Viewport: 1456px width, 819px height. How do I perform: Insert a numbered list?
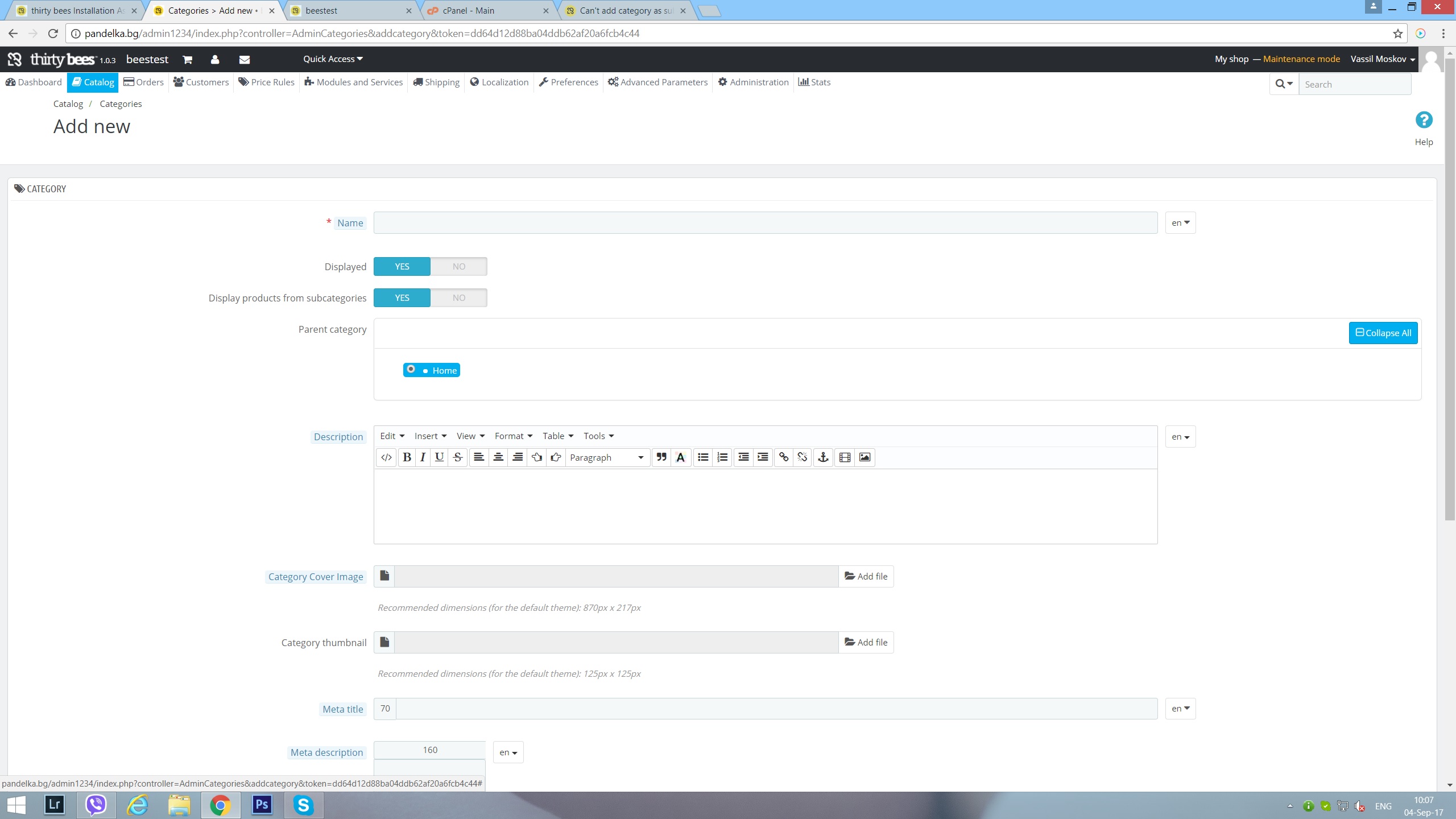pos(722,457)
